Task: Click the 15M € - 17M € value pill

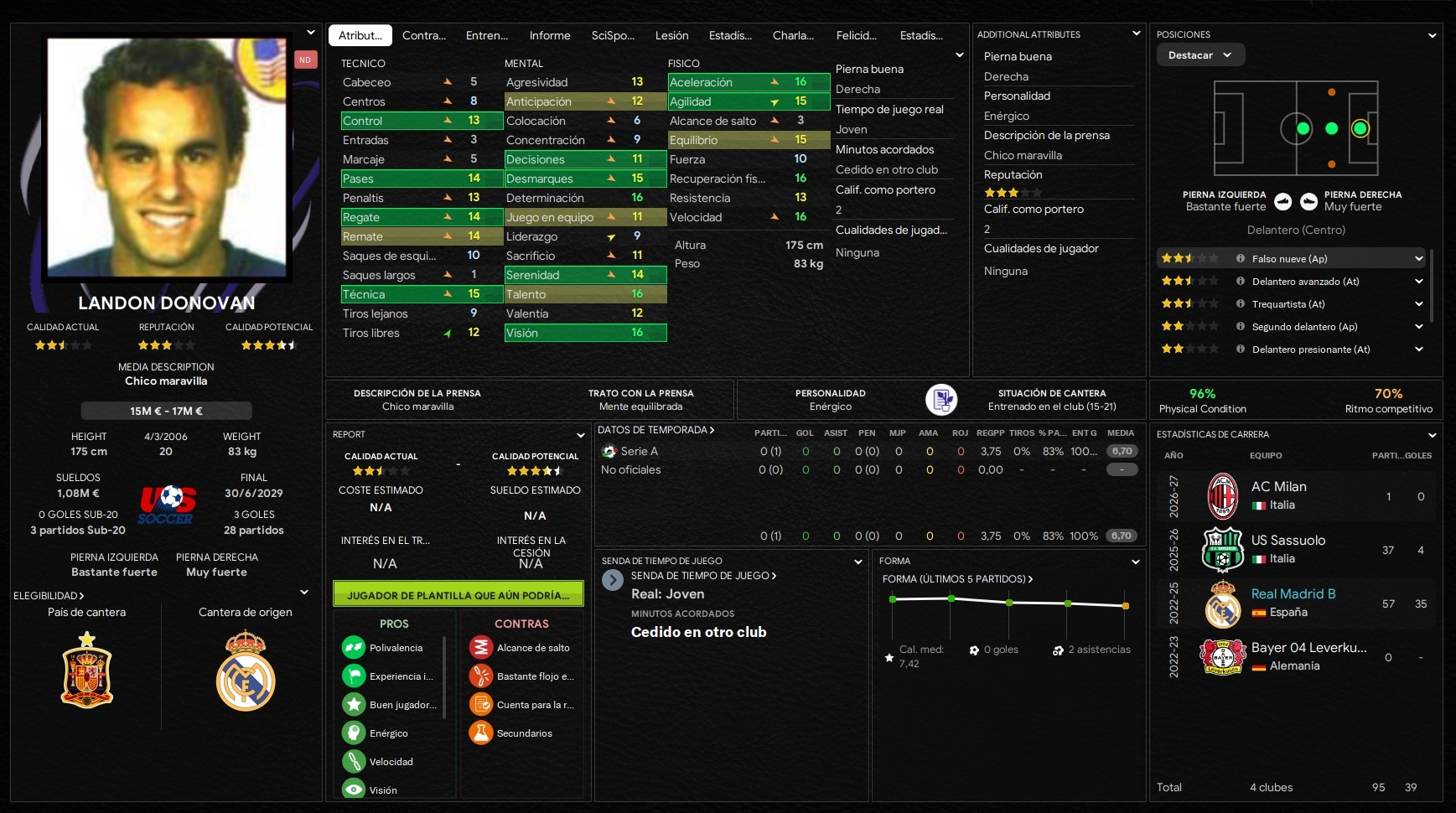Action: (166, 411)
